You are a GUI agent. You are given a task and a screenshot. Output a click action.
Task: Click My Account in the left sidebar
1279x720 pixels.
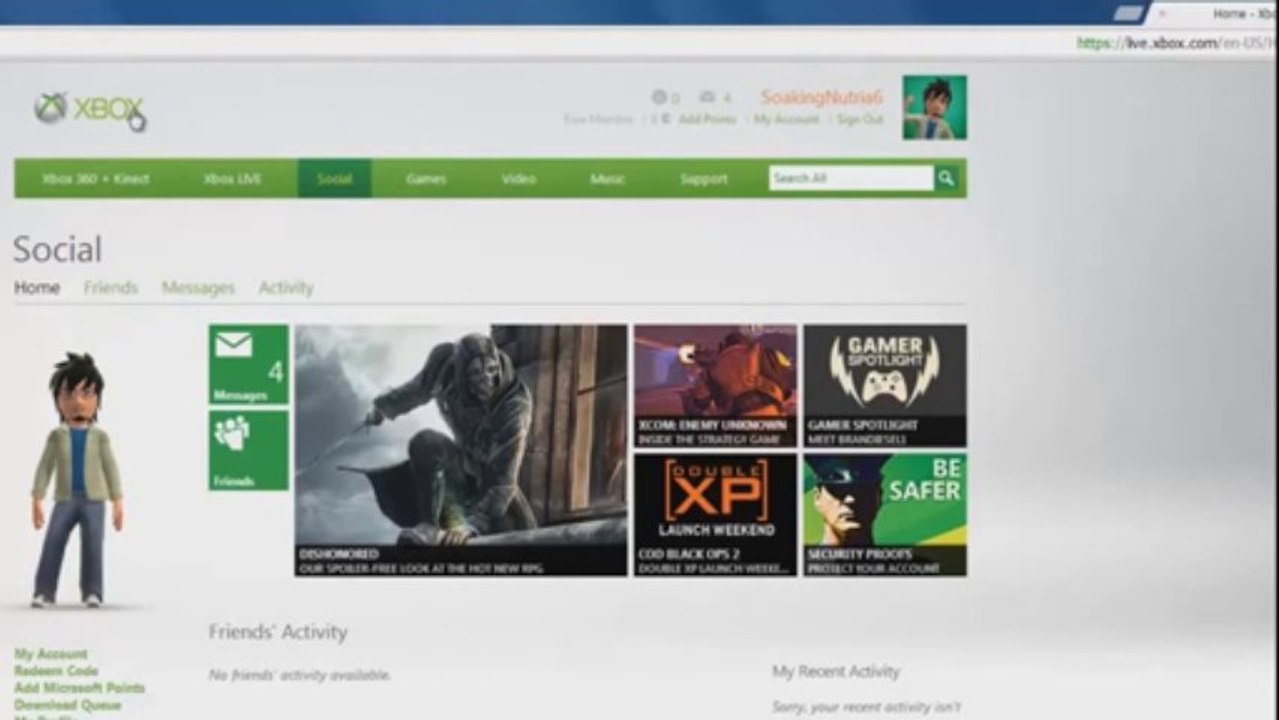[51, 654]
